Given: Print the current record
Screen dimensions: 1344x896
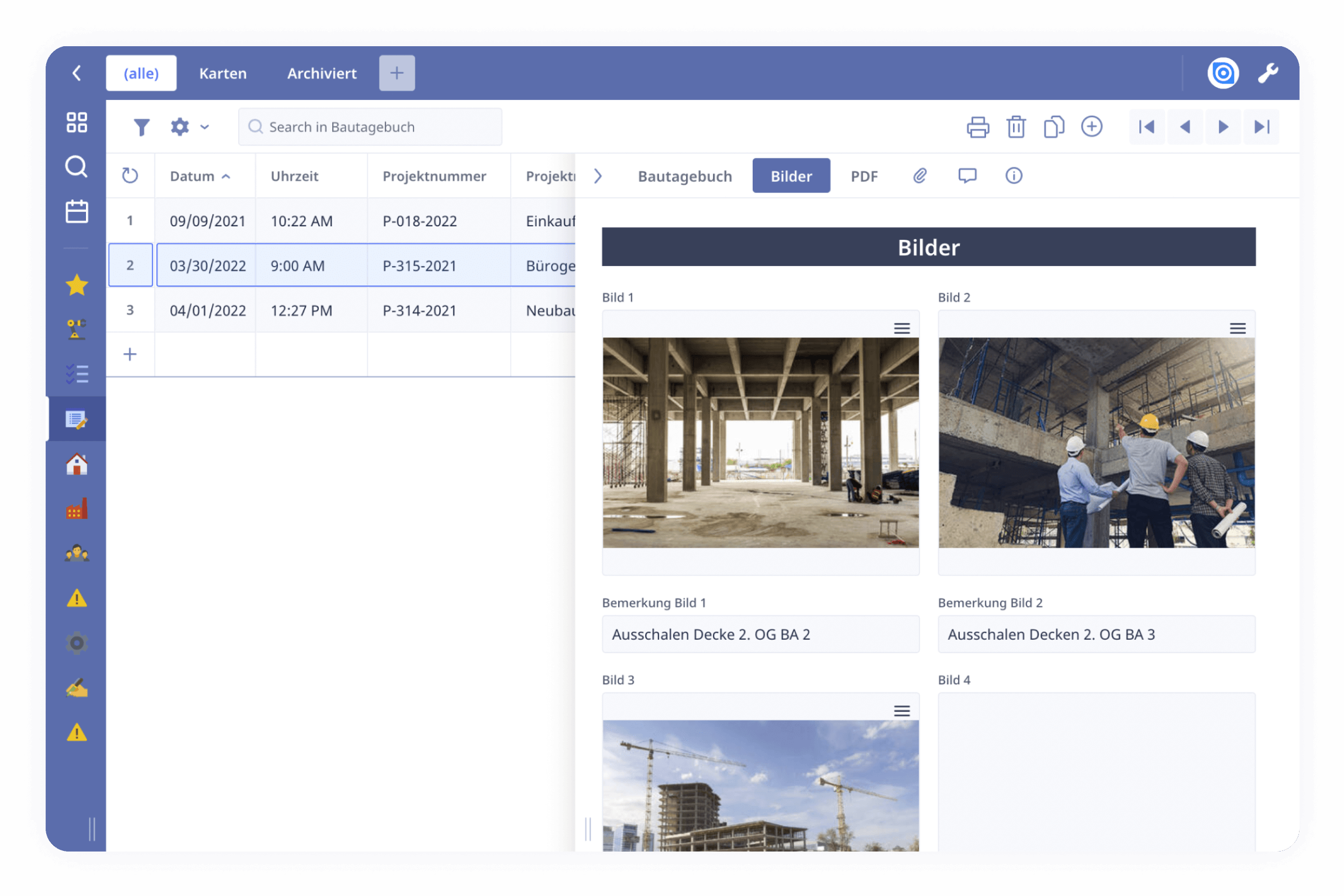Looking at the screenshot, I should (978, 127).
